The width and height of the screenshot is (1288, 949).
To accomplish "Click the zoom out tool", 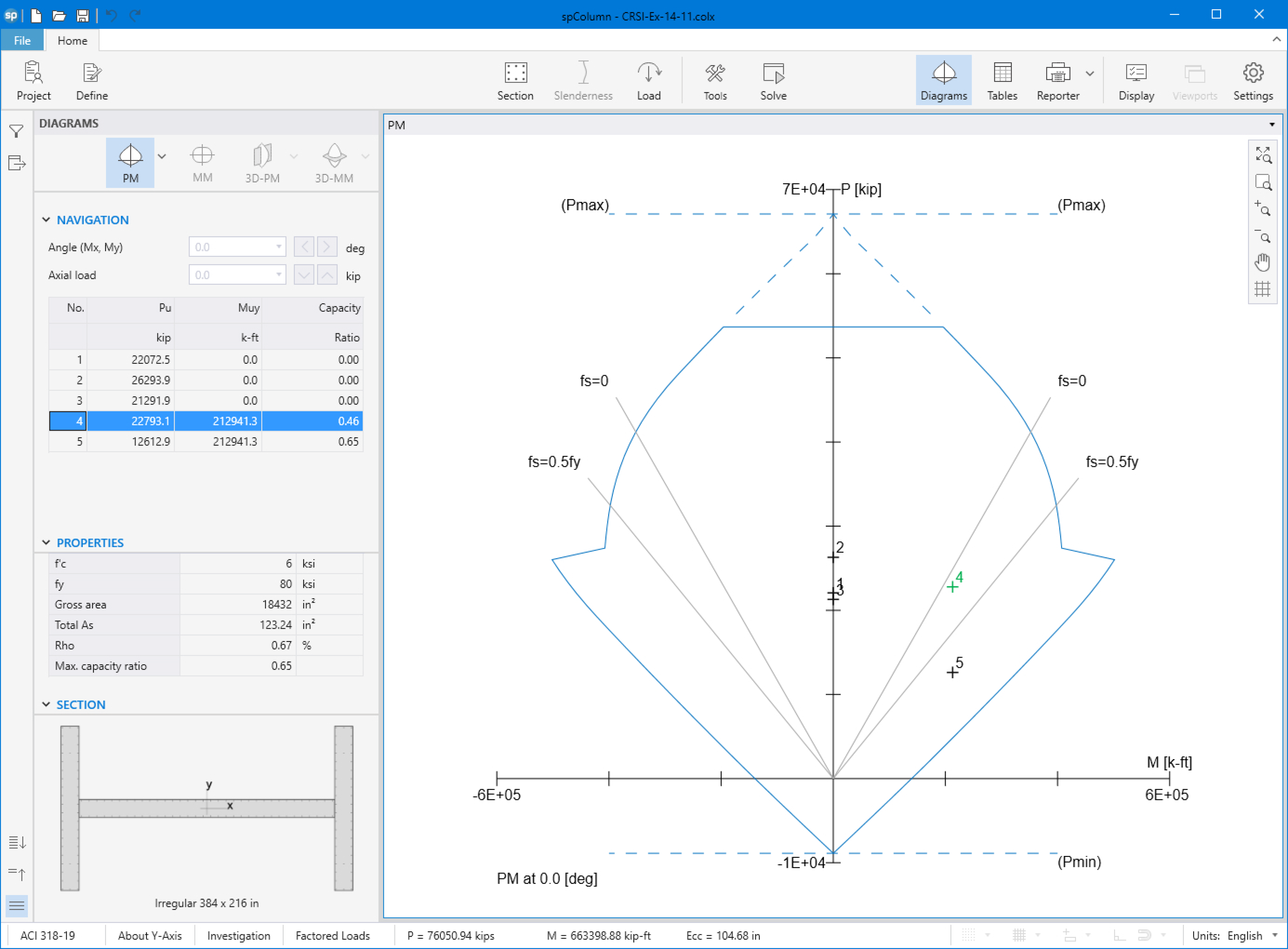I will point(1263,236).
